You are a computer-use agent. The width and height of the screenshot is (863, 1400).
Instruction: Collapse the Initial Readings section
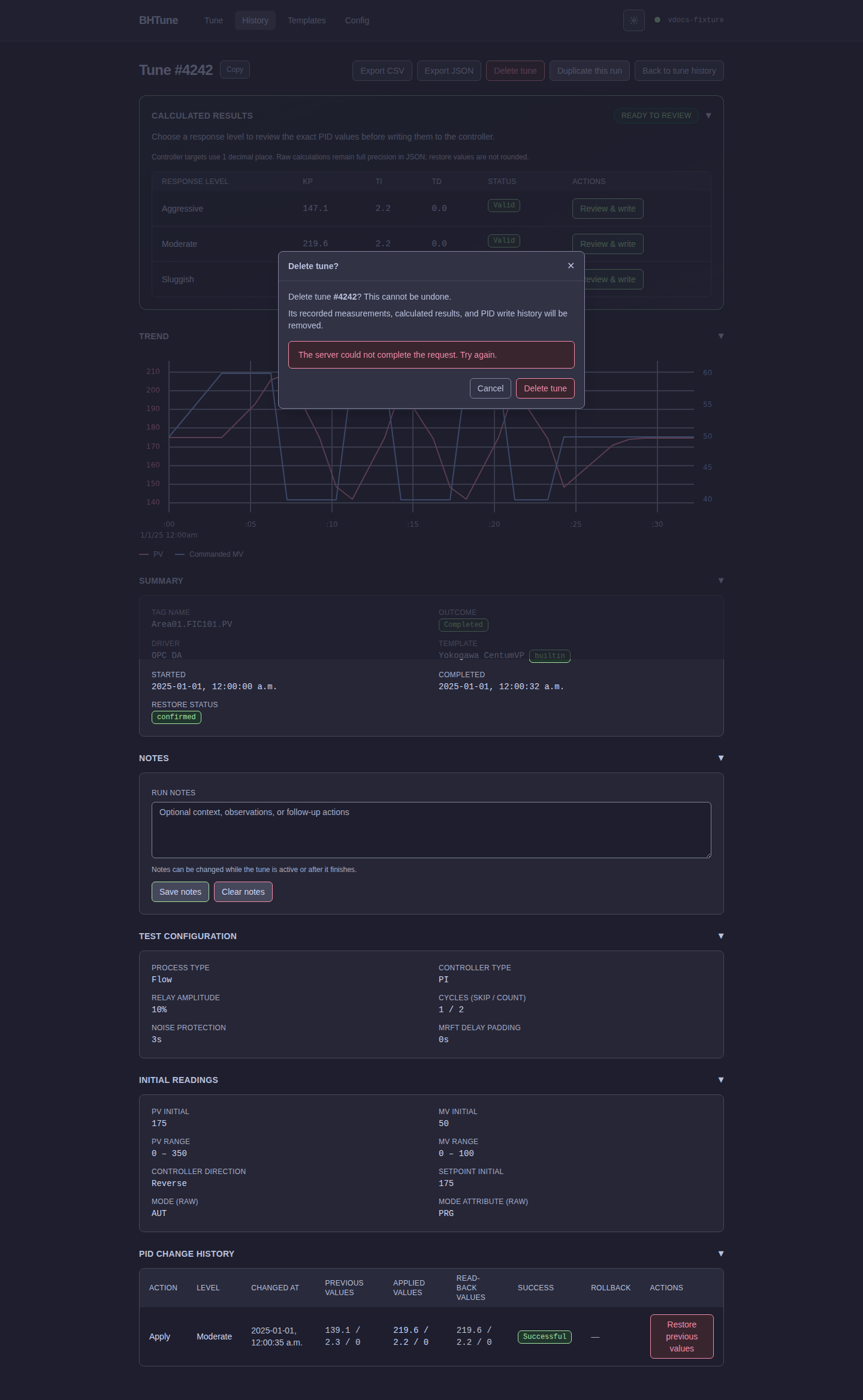pyautogui.click(x=721, y=1080)
